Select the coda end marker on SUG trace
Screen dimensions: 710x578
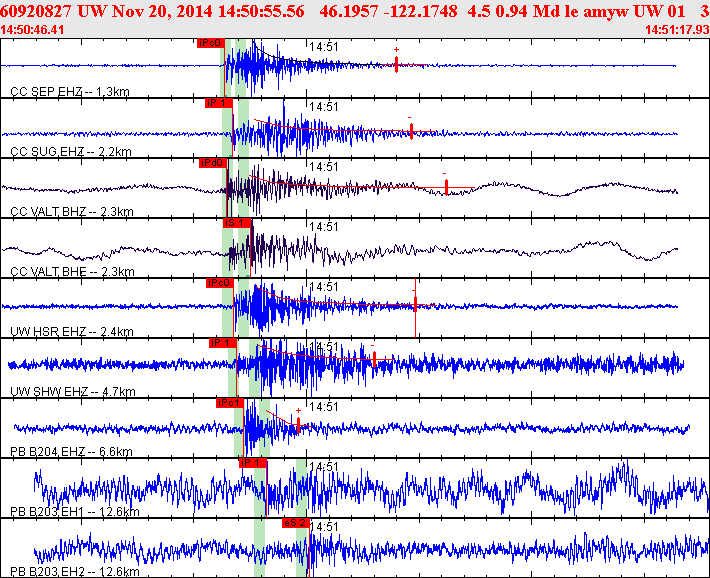coord(411,131)
